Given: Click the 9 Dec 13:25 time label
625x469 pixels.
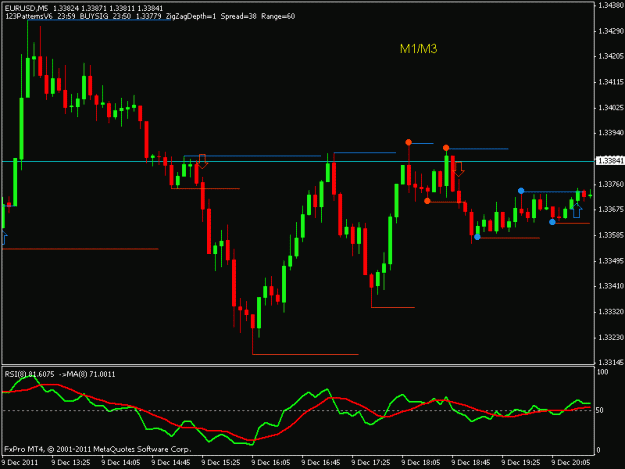Looking at the screenshot, I should (71, 463).
